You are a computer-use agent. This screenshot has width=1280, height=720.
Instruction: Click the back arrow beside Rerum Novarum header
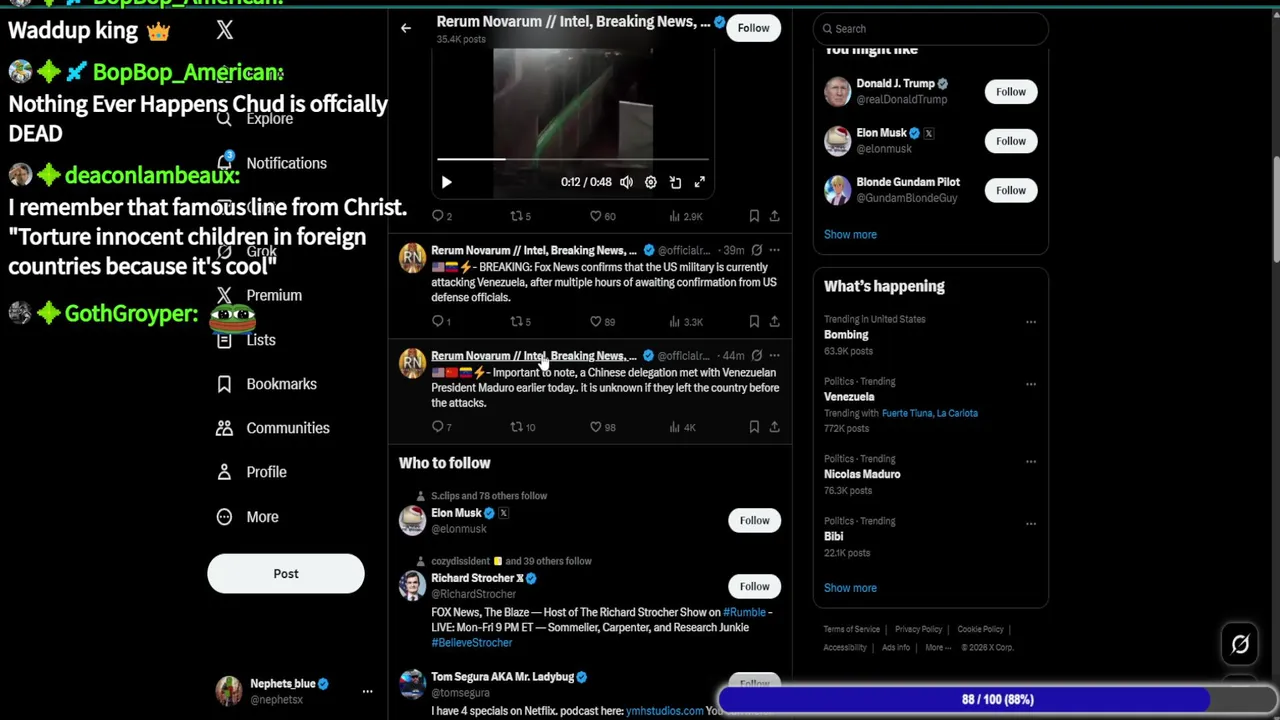(406, 28)
